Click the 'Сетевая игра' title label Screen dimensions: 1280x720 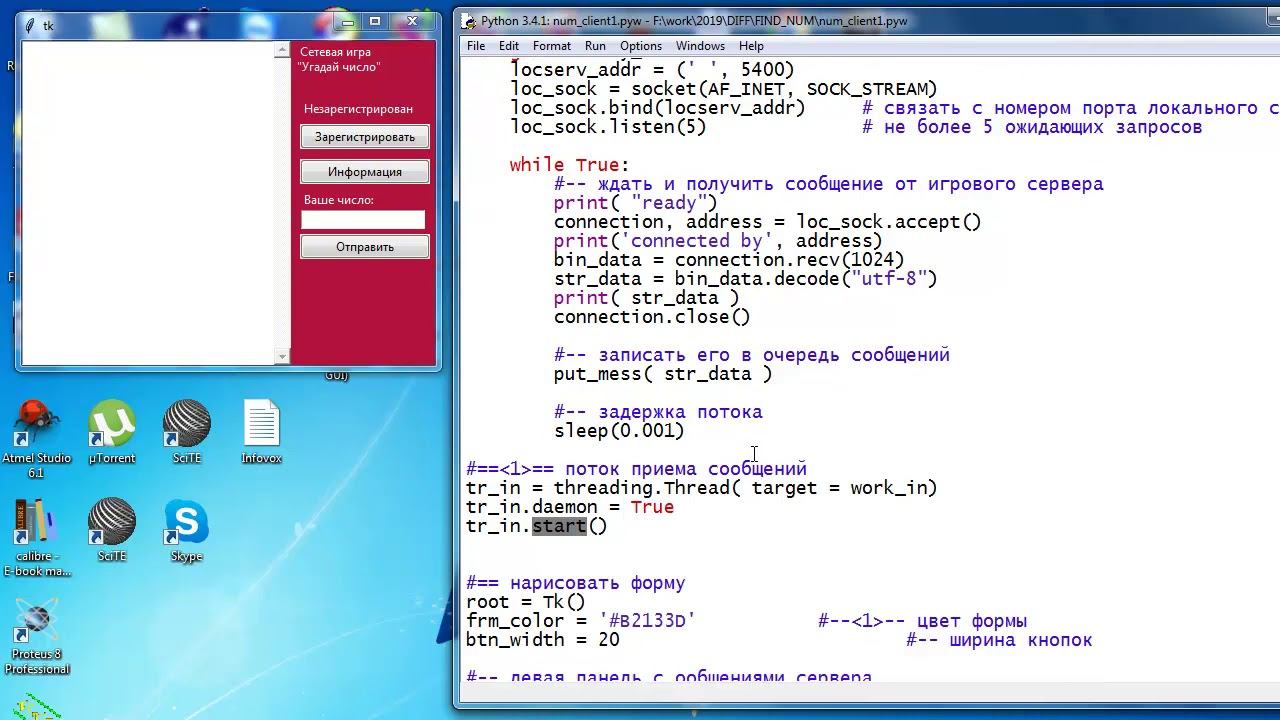[x=335, y=52]
